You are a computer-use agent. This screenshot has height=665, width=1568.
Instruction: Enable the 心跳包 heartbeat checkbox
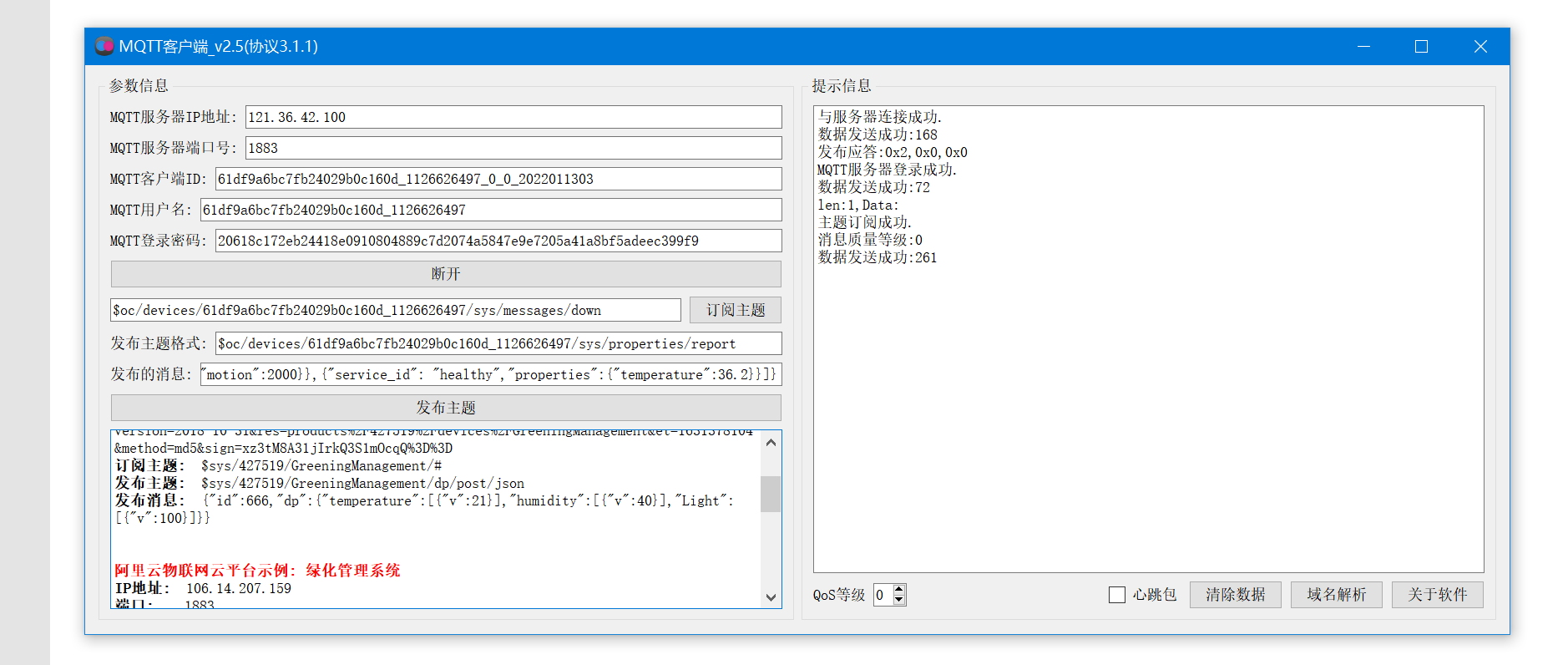click(1117, 595)
